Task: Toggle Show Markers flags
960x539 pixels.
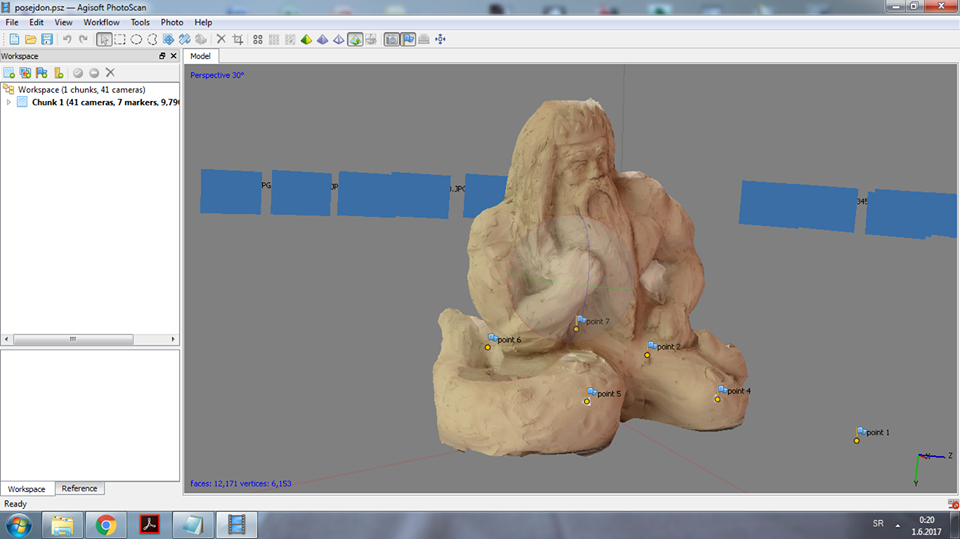Action: [x=408, y=39]
